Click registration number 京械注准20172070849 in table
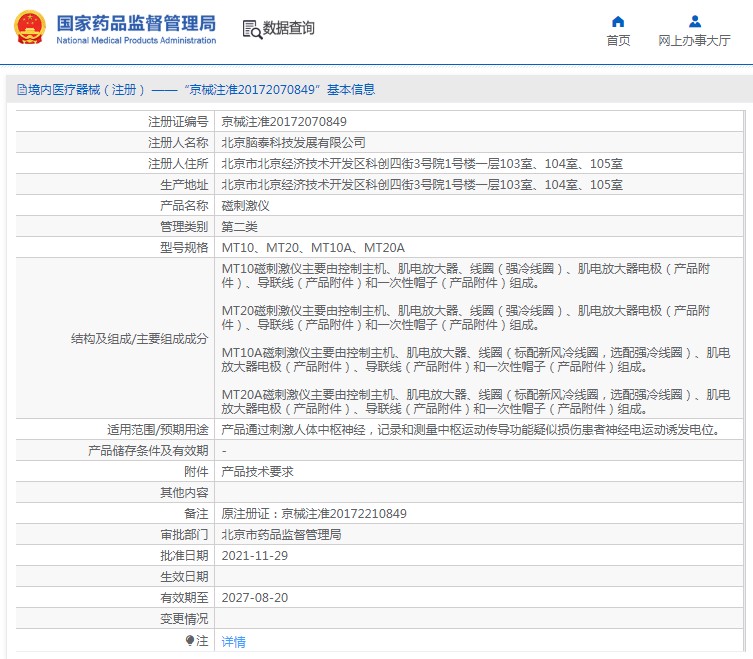The height and width of the screenshot is (659, 753). pos(284,122)
